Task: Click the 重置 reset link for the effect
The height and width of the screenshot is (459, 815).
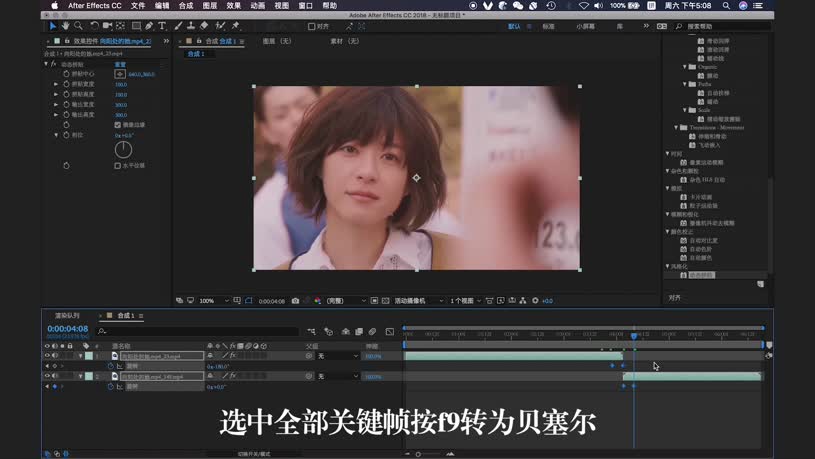Action: click(120, 64)
